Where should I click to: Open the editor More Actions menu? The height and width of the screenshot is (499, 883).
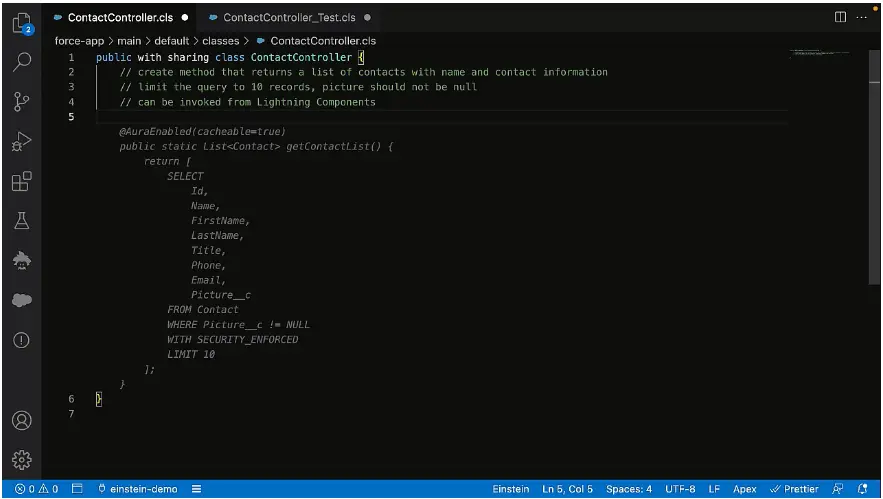tap(862, 17)
